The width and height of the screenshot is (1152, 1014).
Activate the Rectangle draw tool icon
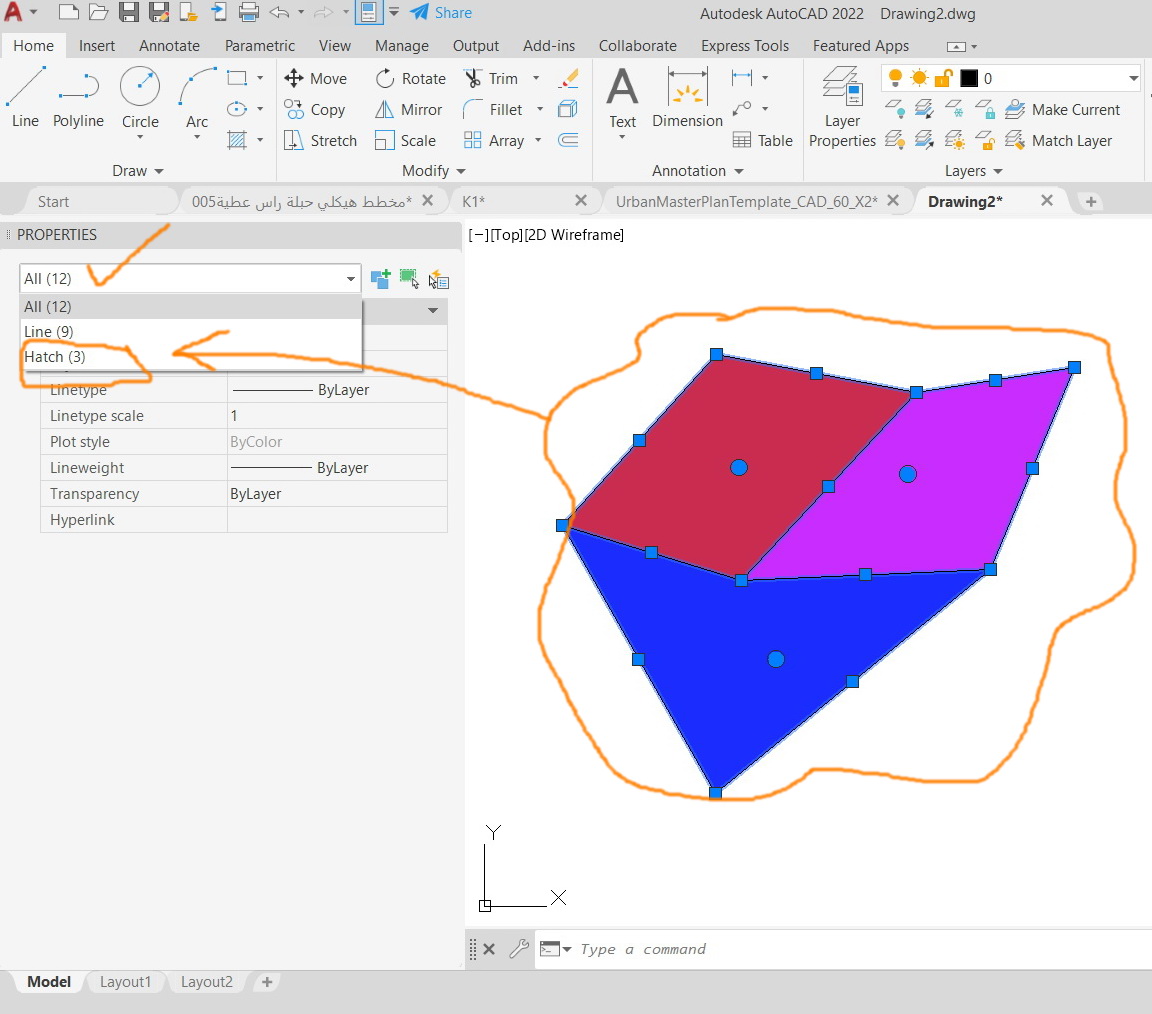coord(237,78)
